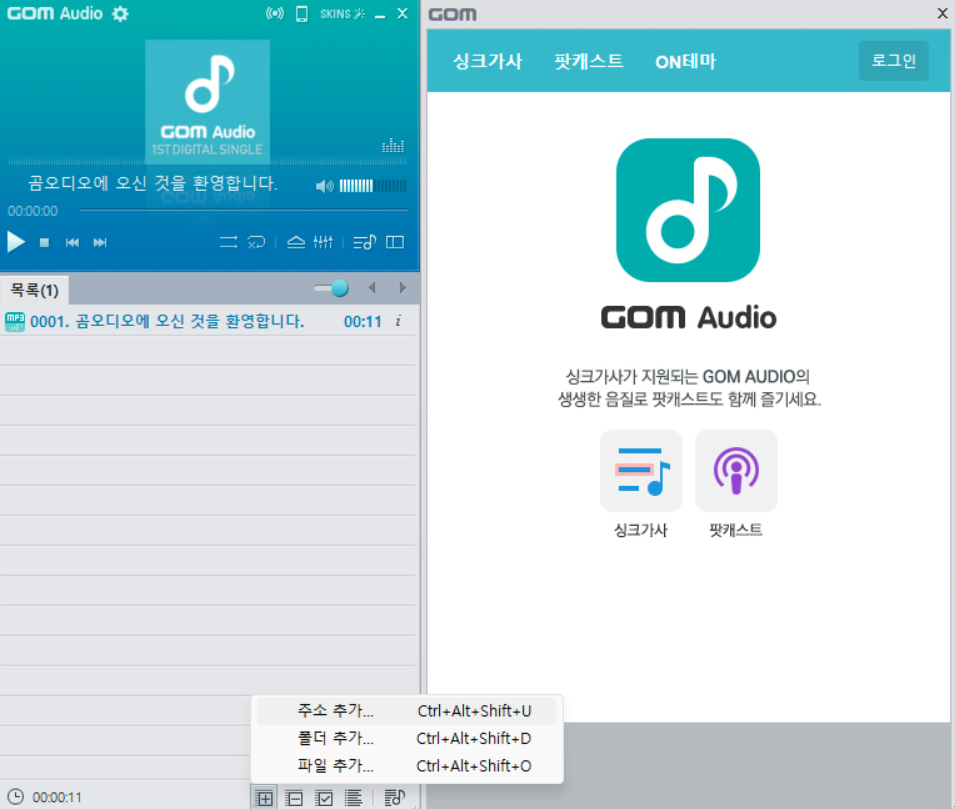Close the GOM Audio player window
This screenshot has height=809, width=955.
403,13
